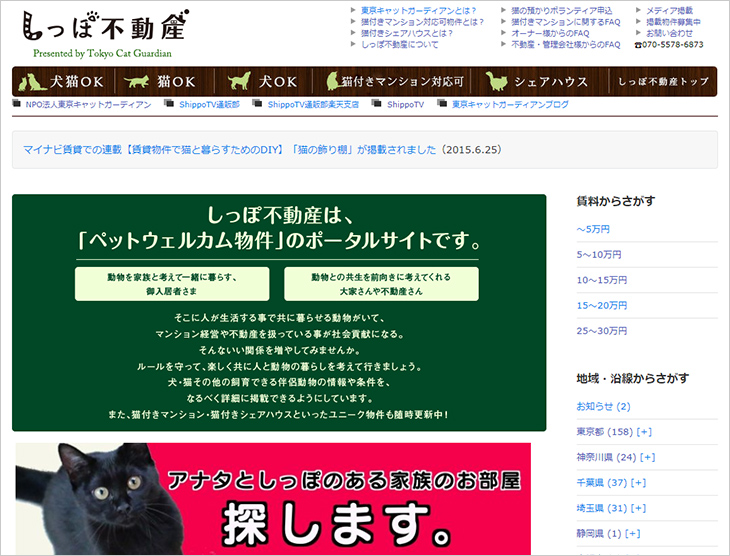Click the icon before NPO法人東京キャットガーディアン

[x=18, y=104]
